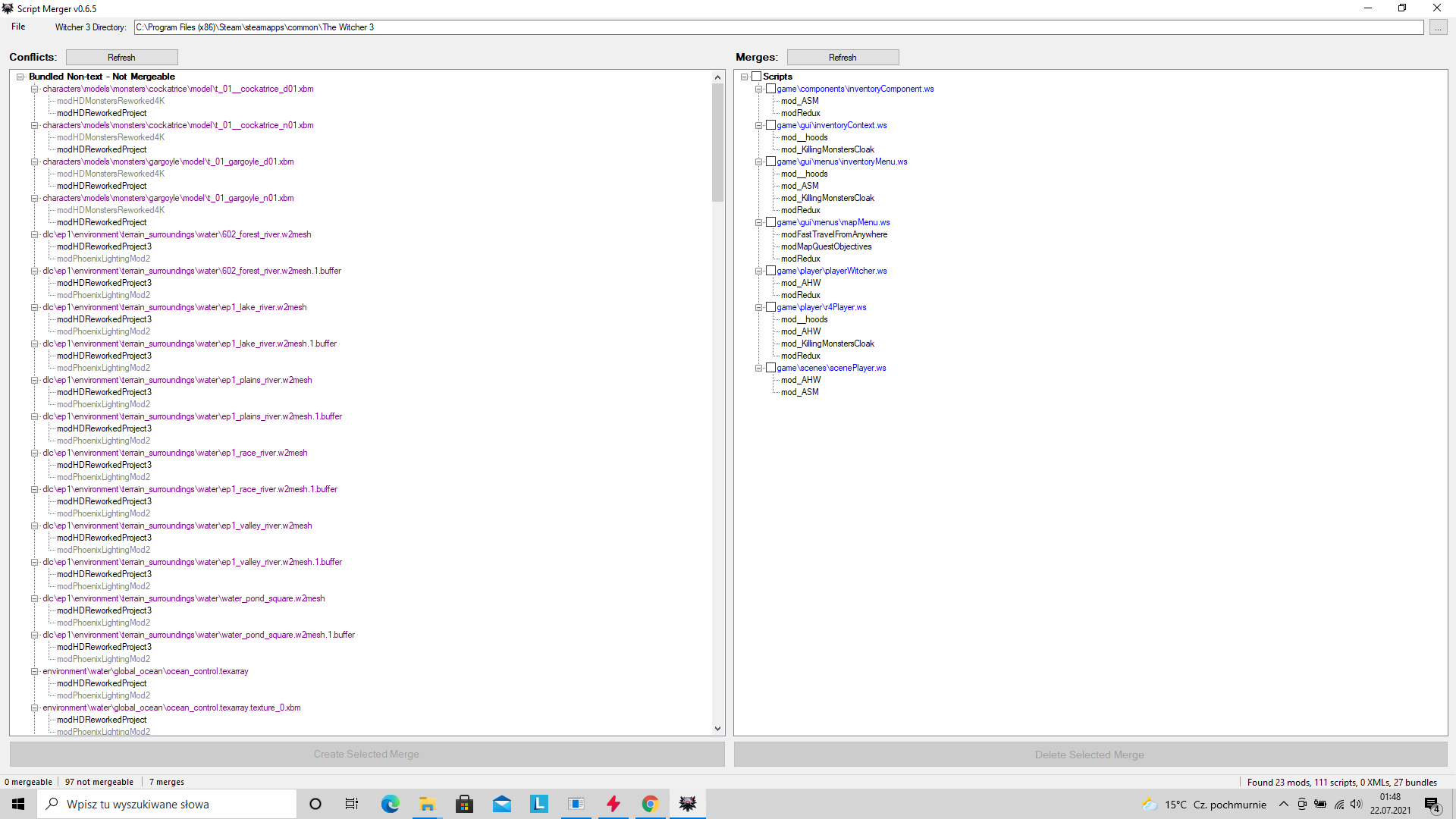
Task: Click the browse directory button
Action: click(x=1438, y=27)
